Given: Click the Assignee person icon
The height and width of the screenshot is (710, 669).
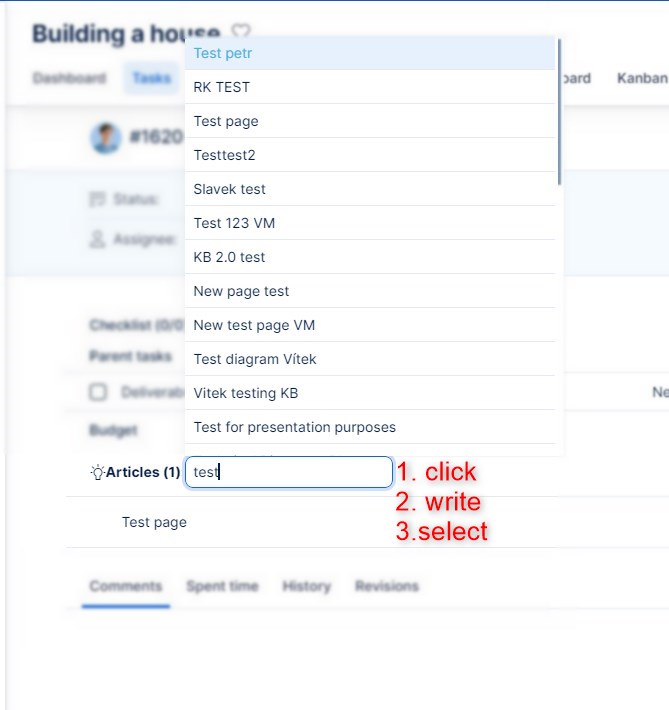Looking at the screenshot, I should tap(98, 239).
